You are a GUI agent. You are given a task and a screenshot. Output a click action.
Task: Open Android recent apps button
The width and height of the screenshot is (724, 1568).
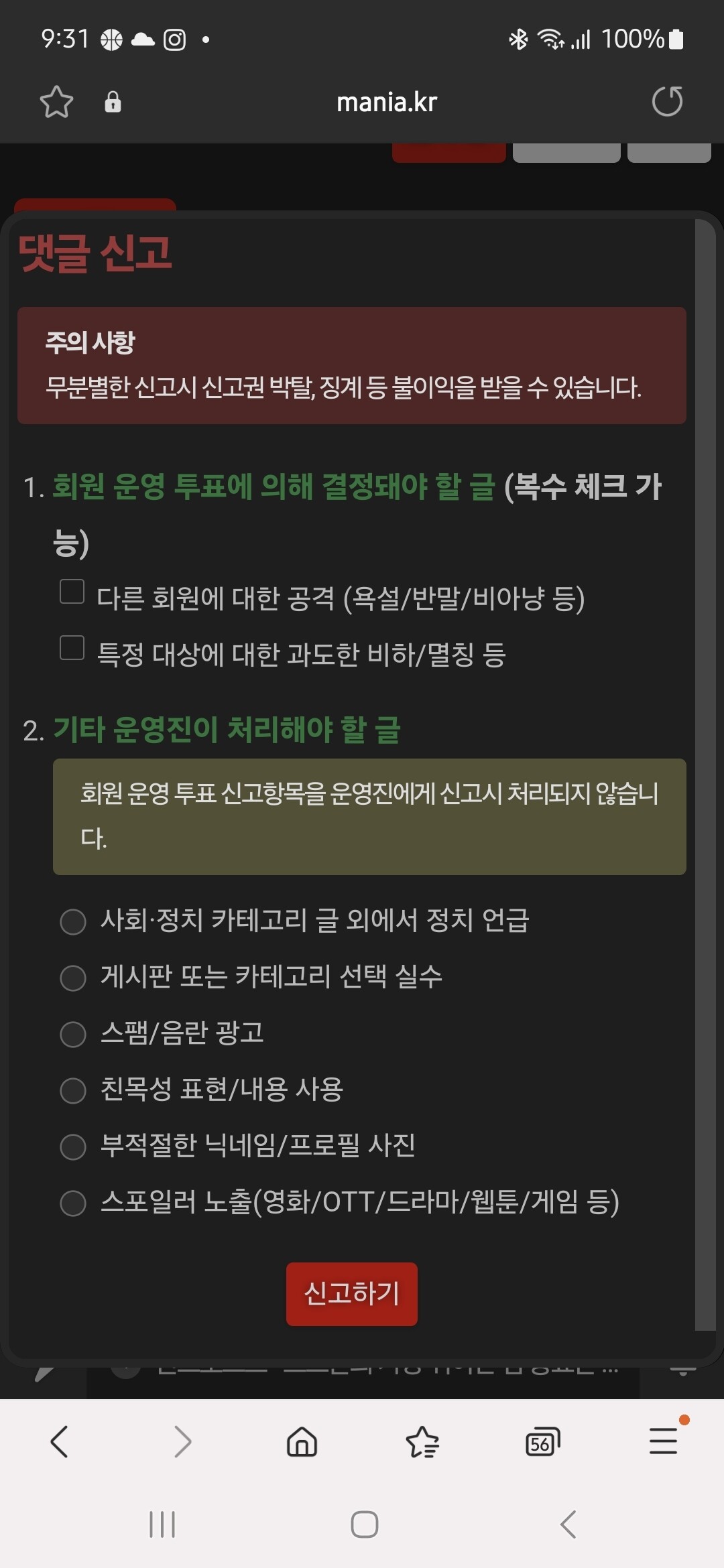tap(162, 1524)
